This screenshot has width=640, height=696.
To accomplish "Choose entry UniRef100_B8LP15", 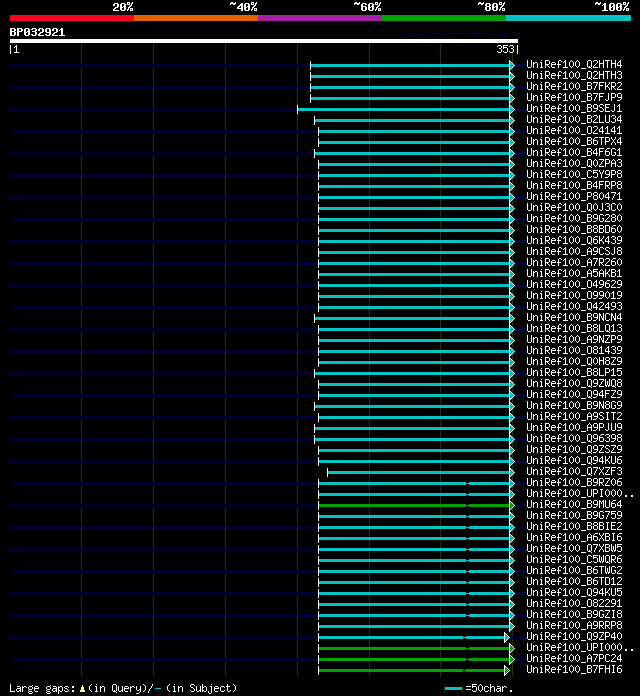I will [574, 372].
